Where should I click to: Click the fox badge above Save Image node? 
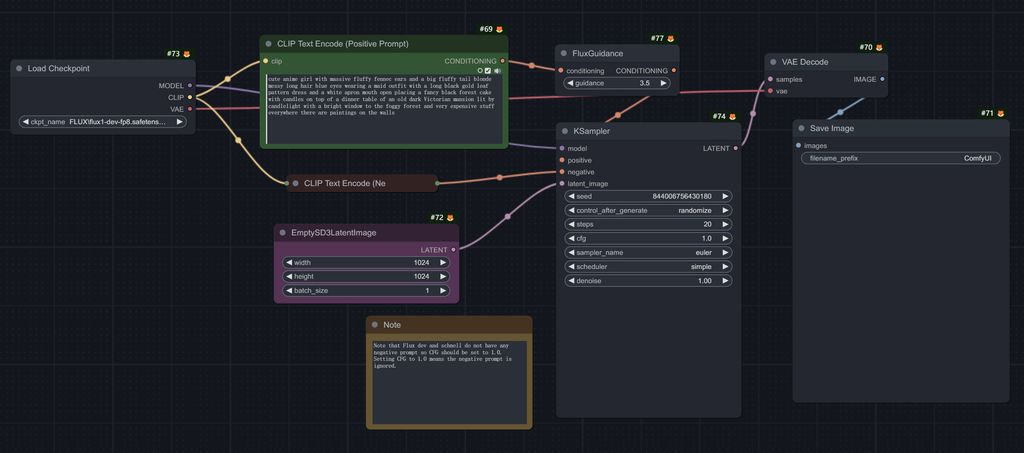click(1000, 114)
